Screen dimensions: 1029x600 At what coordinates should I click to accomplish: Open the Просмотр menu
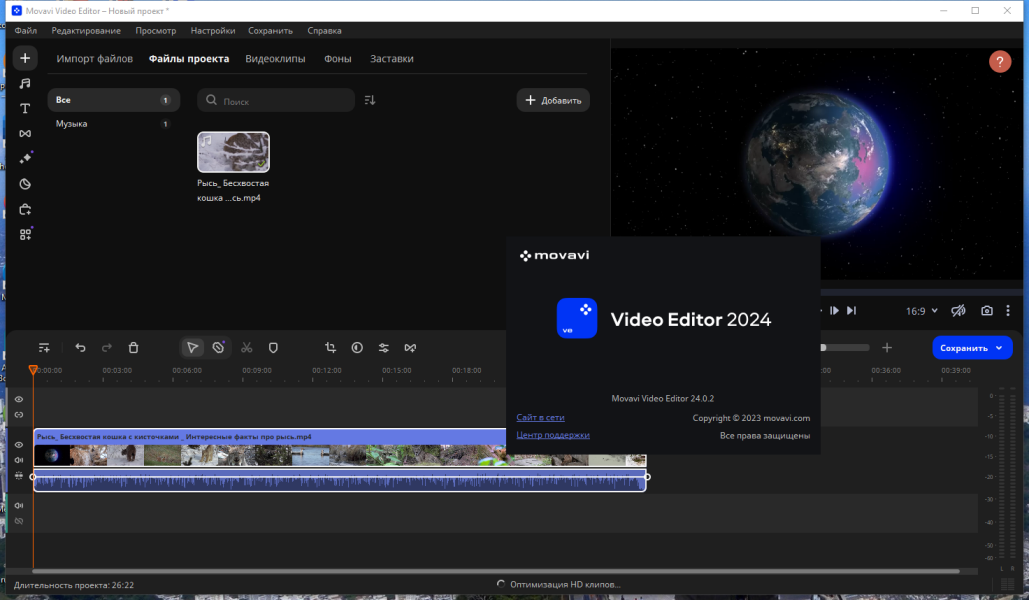[x=156, y=31]
